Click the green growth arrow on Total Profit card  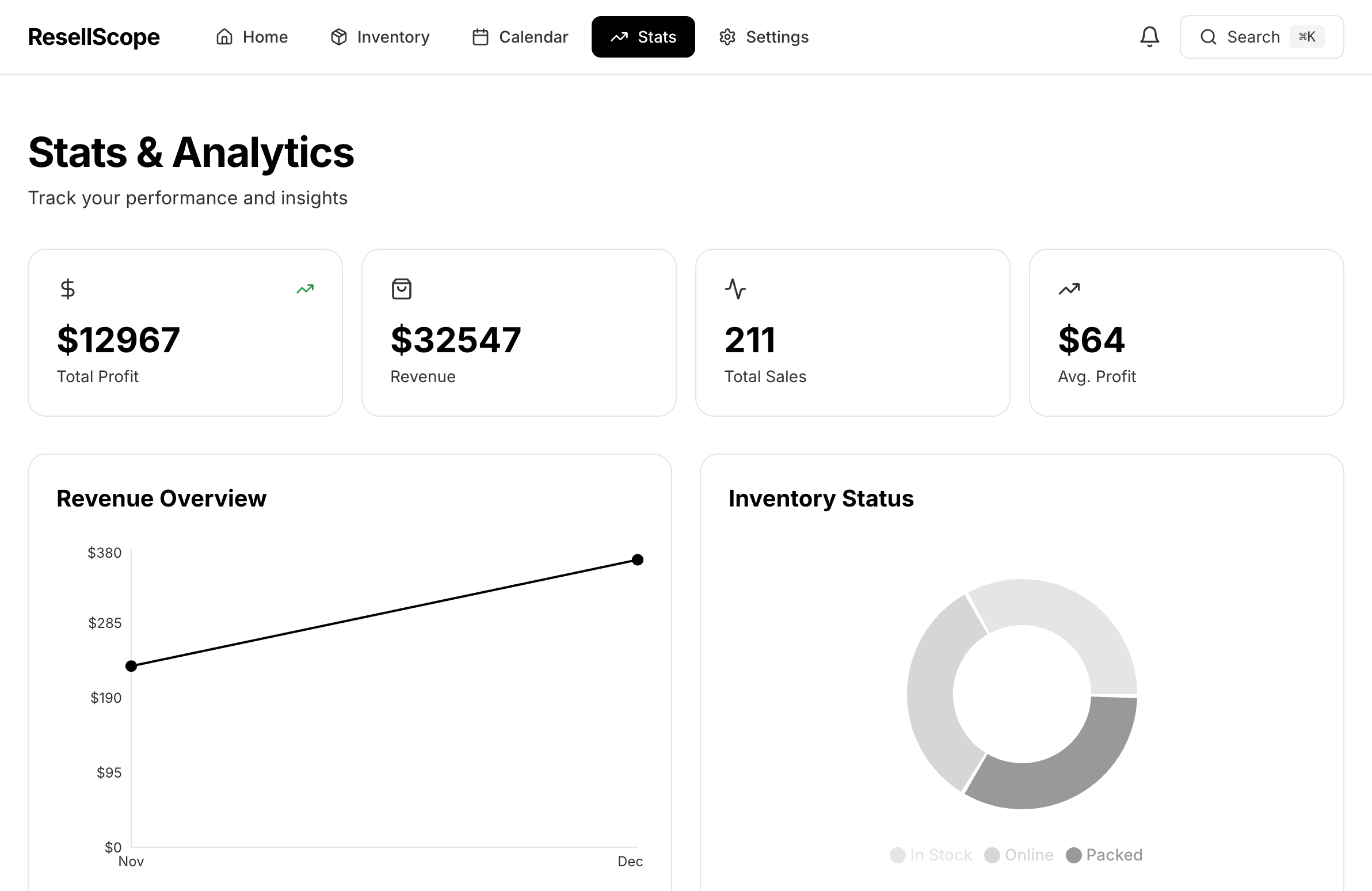pos(305,288)
